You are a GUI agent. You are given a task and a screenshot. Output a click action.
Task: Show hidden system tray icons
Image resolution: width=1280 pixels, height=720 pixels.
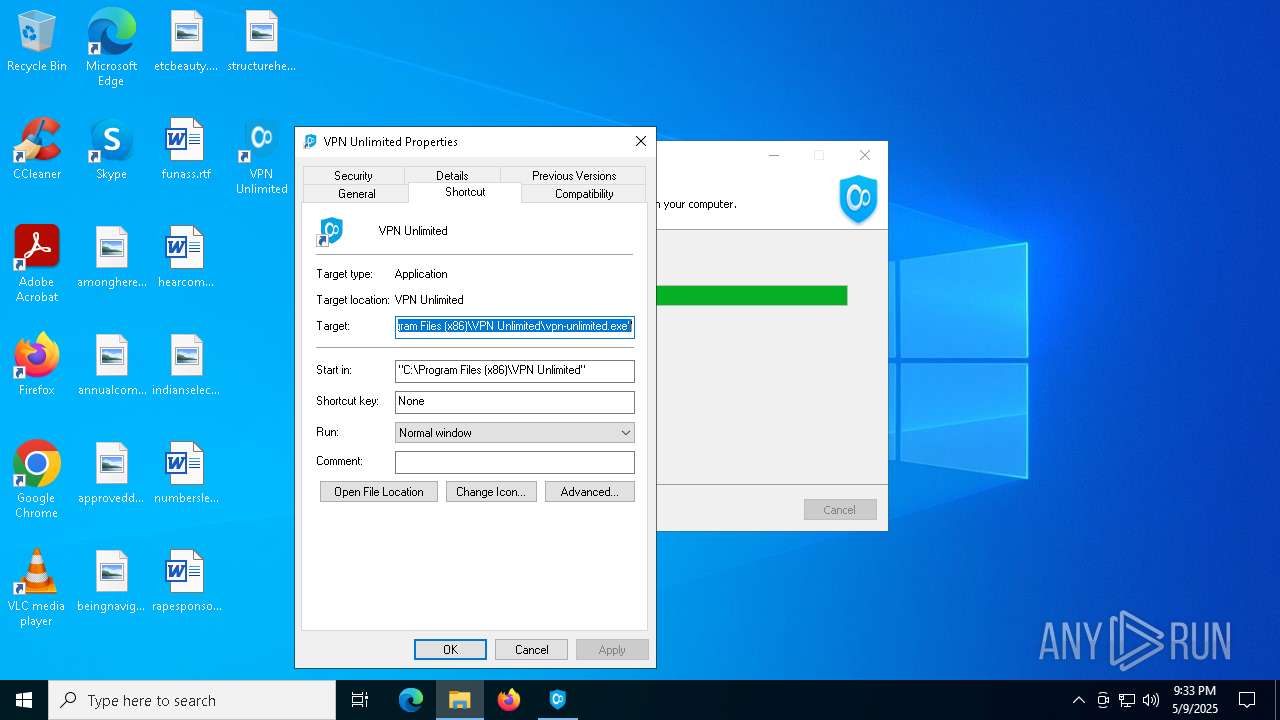coord(1079,700)
